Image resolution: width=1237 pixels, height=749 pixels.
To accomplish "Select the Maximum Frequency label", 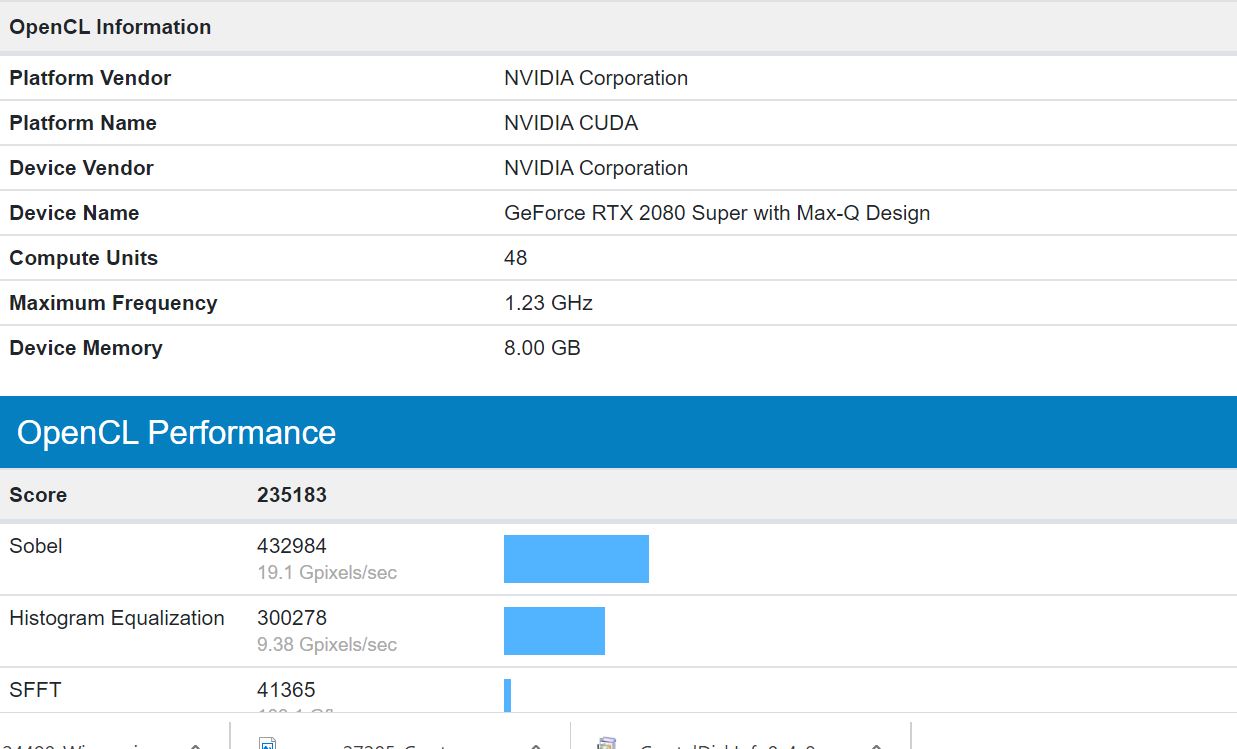I will [x=113, y=303].
